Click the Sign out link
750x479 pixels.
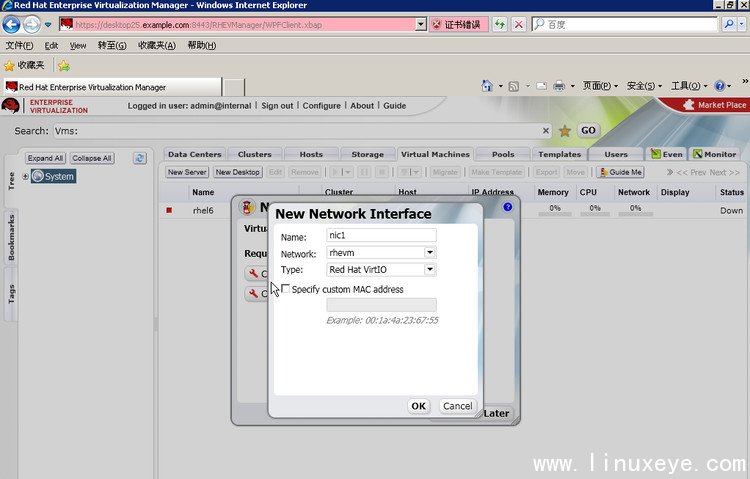(277, 106)
